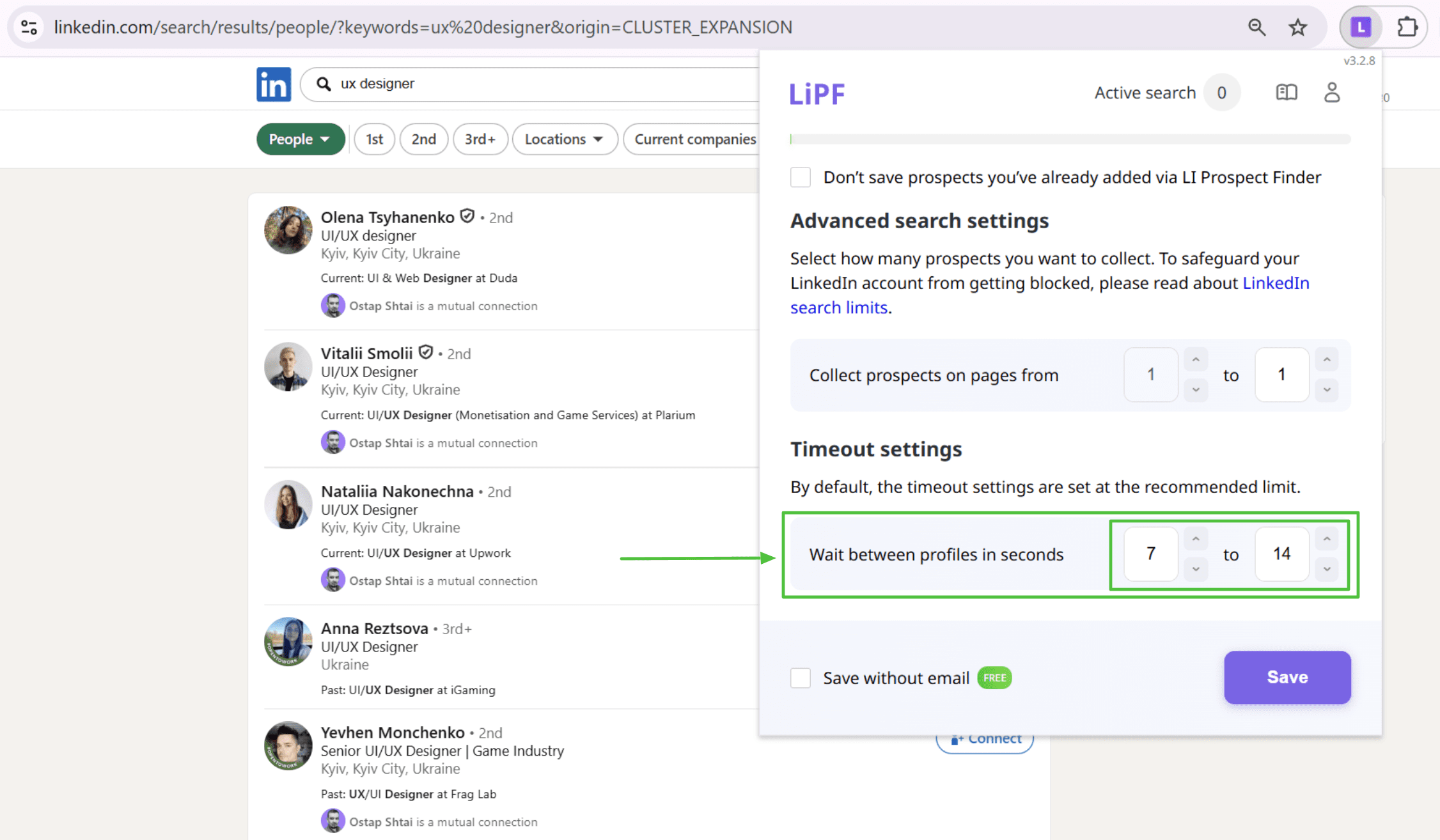Viewport: 1440px width, 840px height.
Task: Increase the starting page number stepper
Action: 1195,360
